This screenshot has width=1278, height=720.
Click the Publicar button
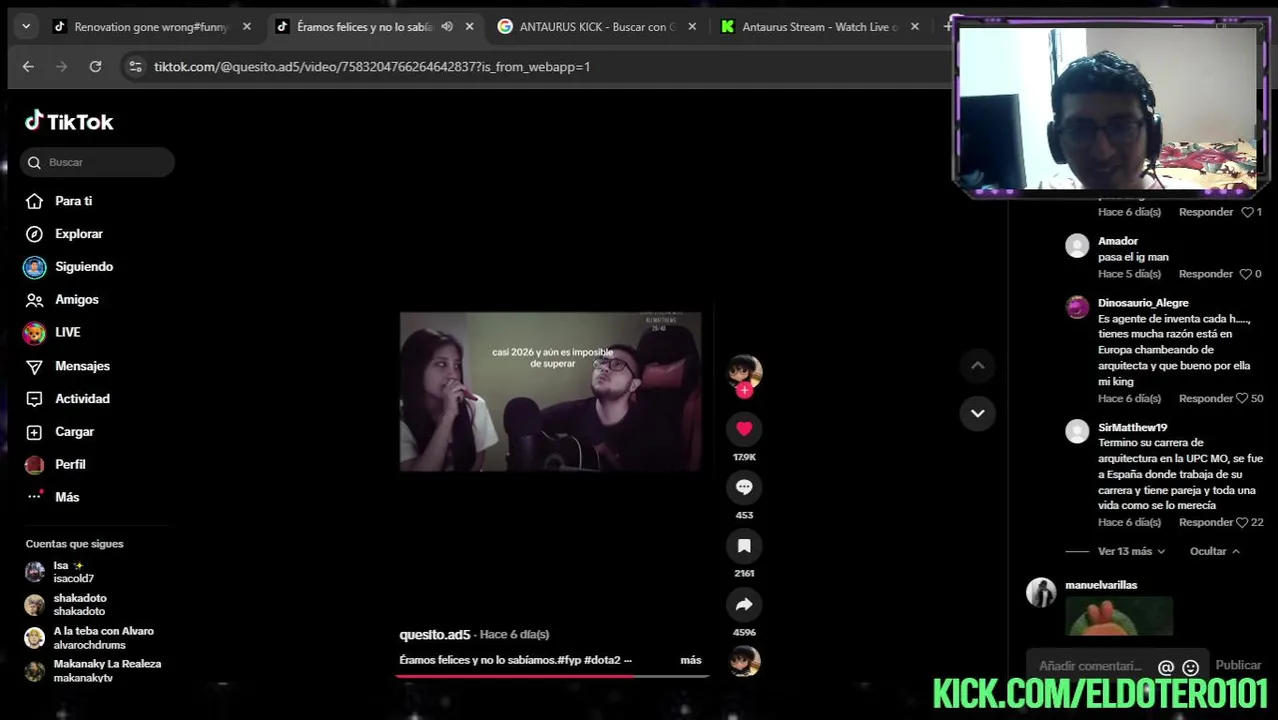(1238, 666)
